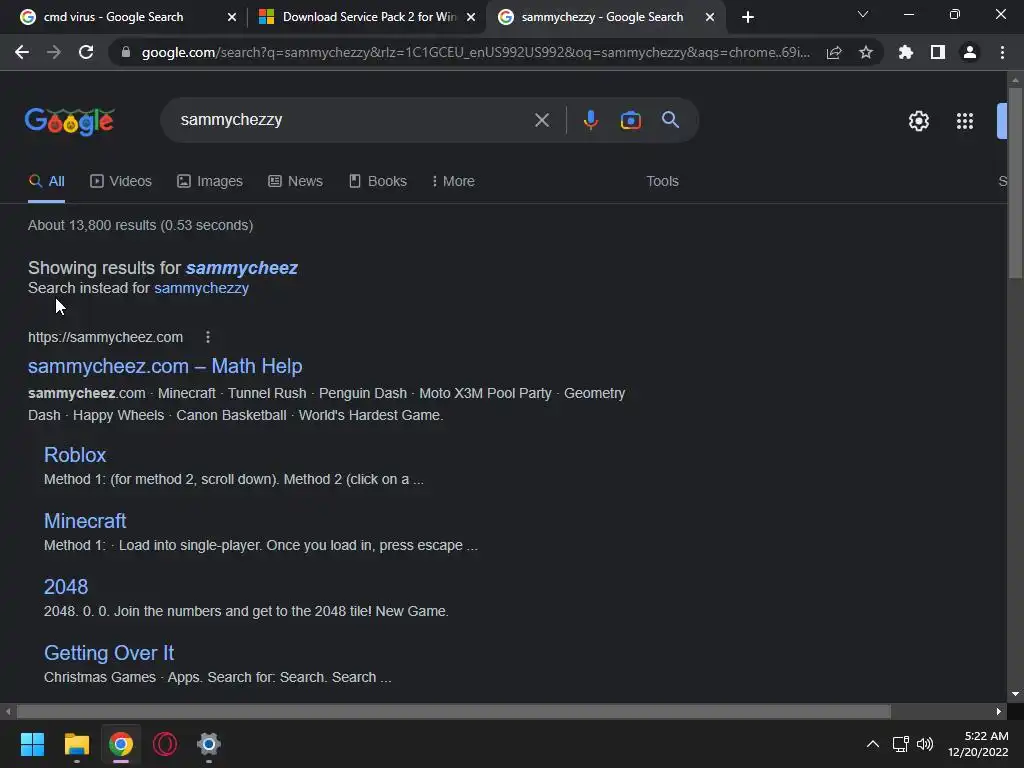Open the Chrome three-dot menu
The width and height of the screenshot is (1024, 768).
coord(1002,52)
